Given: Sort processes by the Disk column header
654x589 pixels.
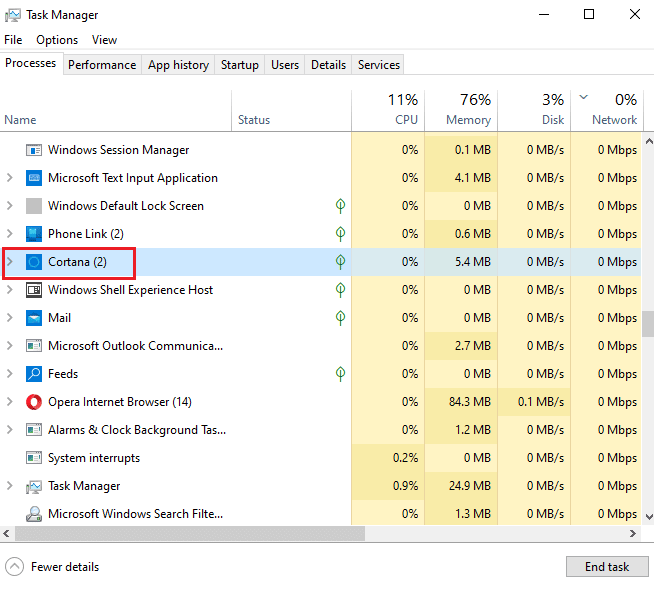Looking at the screenshot, I should [x=534, y=110].
